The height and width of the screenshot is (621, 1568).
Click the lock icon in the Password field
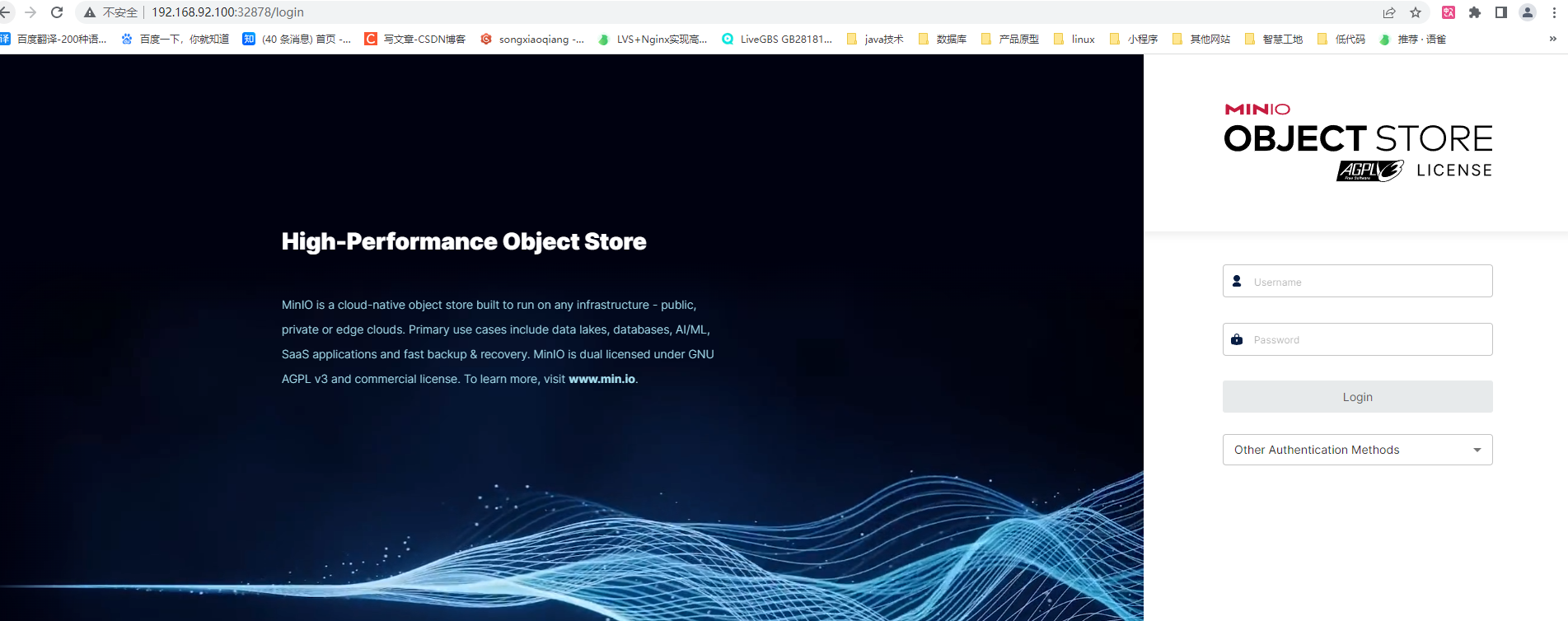click(x=1237, y=339)
